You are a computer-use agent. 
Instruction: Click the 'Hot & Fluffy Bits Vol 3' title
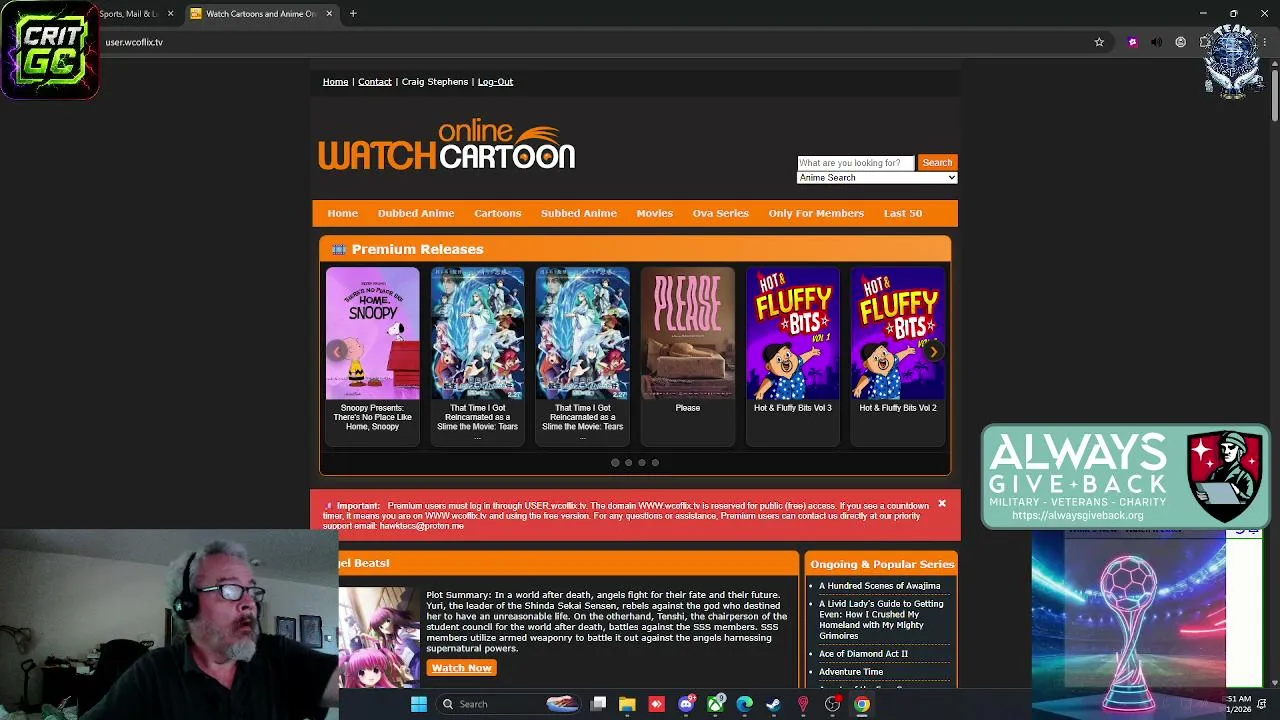pyautogui.click(x=793, y=408)
